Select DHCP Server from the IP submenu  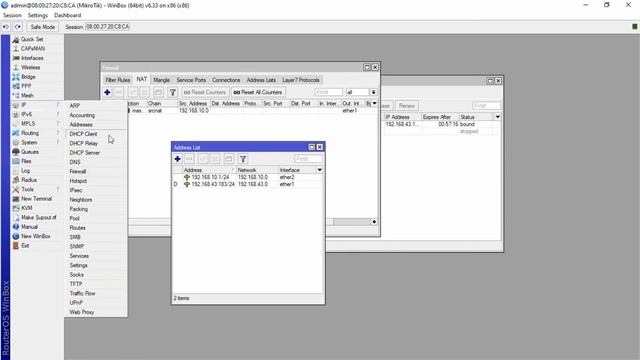84,153
